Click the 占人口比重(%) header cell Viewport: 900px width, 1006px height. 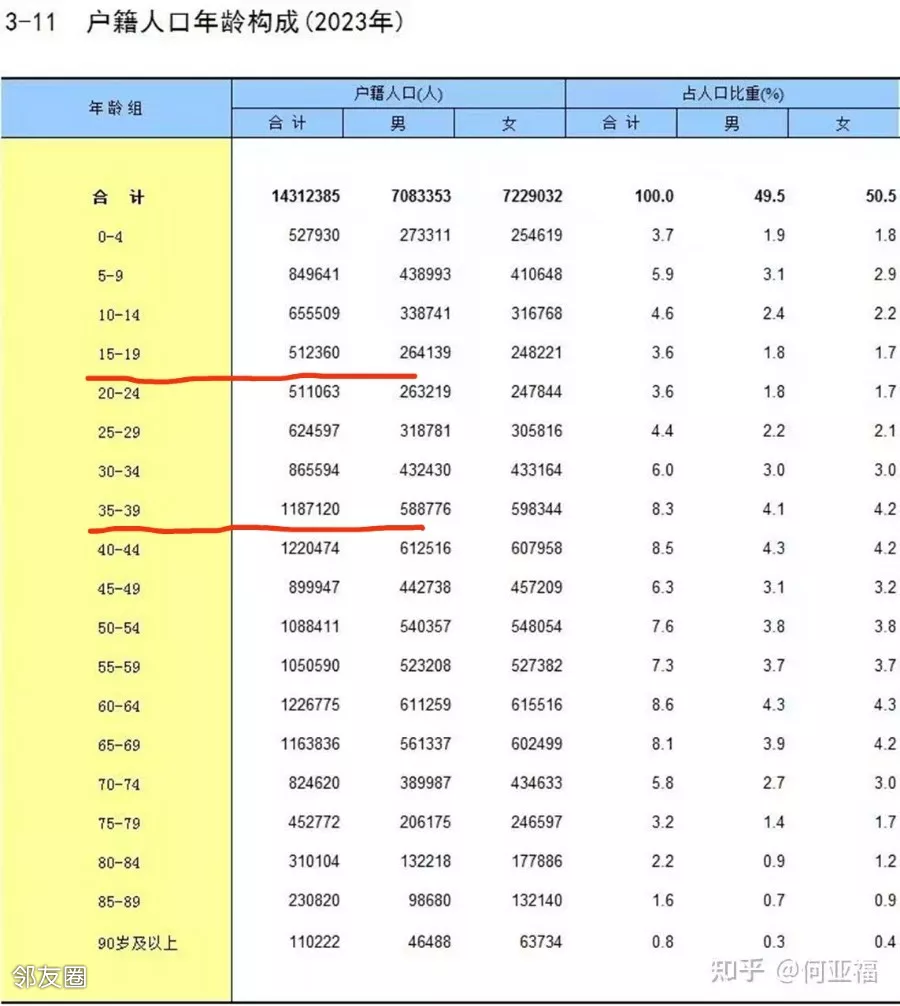[732, 94]
